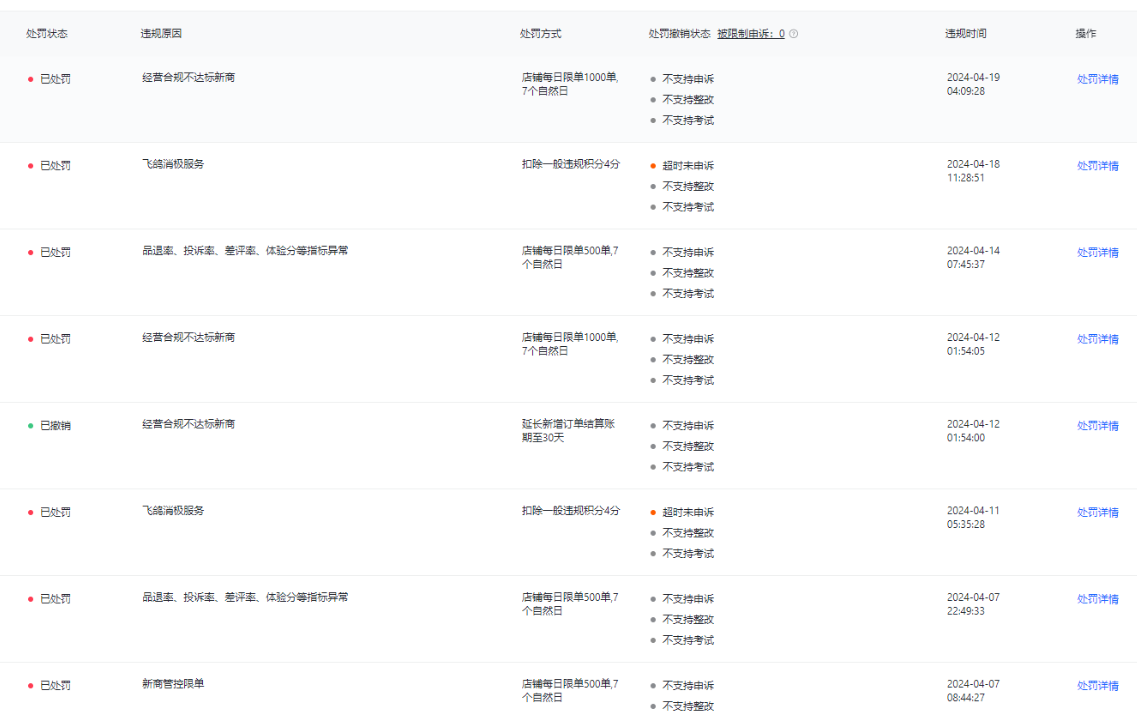The height and width of the screenshot is (719, 1137).
Task: Click the 处罚状态 column header
Action: (x=47, y=34)
